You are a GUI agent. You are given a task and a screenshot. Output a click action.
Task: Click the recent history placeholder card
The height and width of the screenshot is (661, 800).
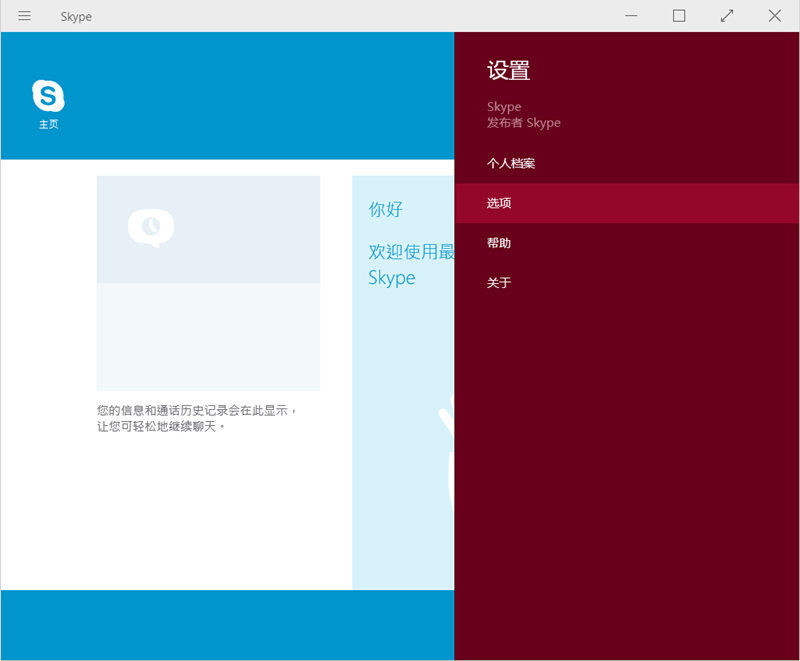(x=208, y=283)
